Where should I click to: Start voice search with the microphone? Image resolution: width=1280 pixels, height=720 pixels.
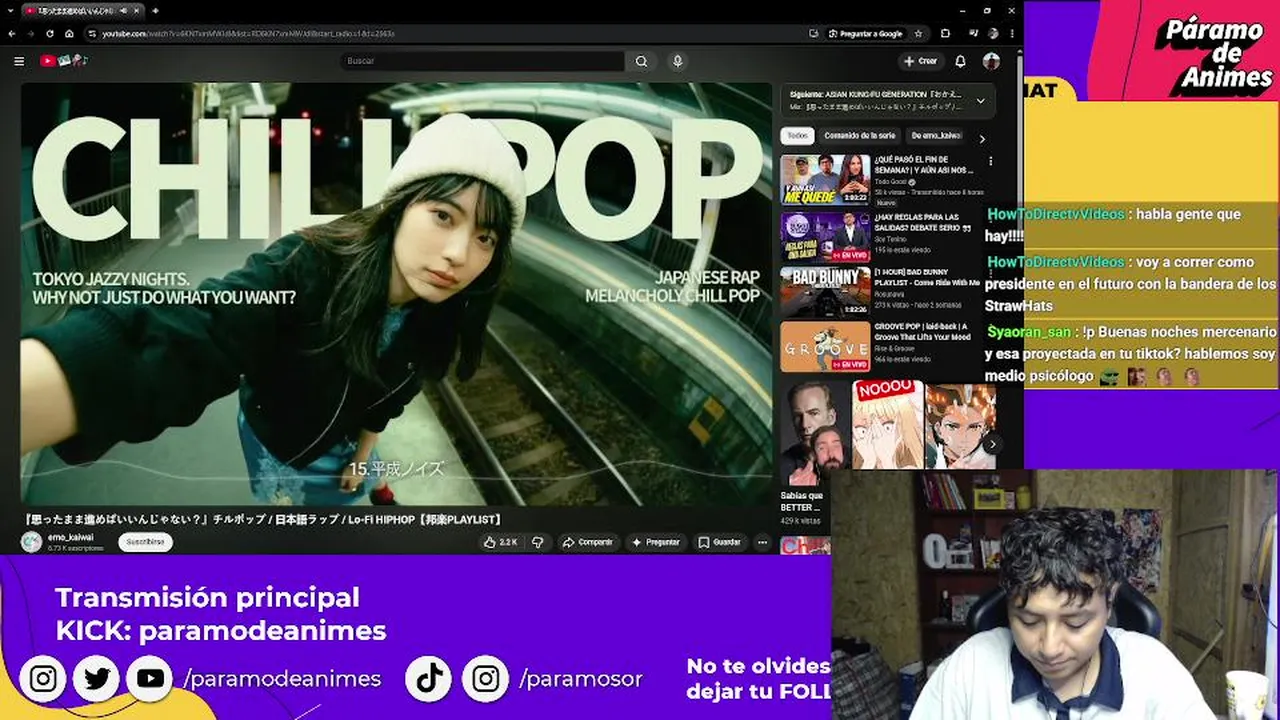click(x=677, y=61)
